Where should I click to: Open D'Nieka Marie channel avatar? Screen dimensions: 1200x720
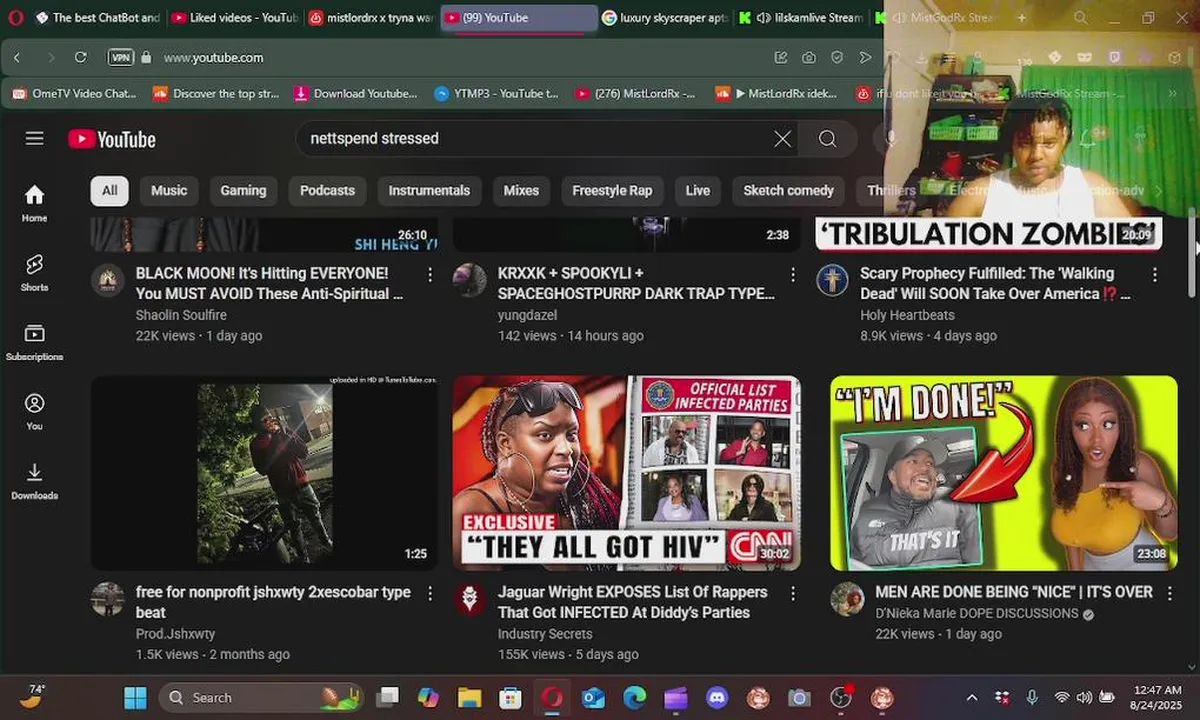(847, 600)
